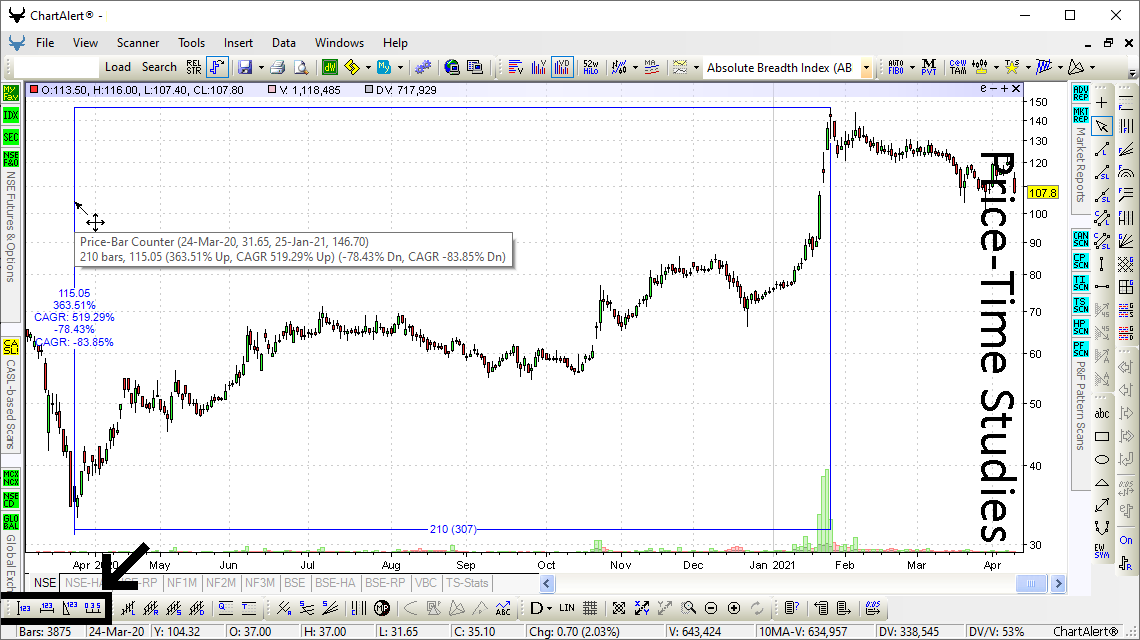
Task: Open print preview magnifier icon
Action: 300,68
